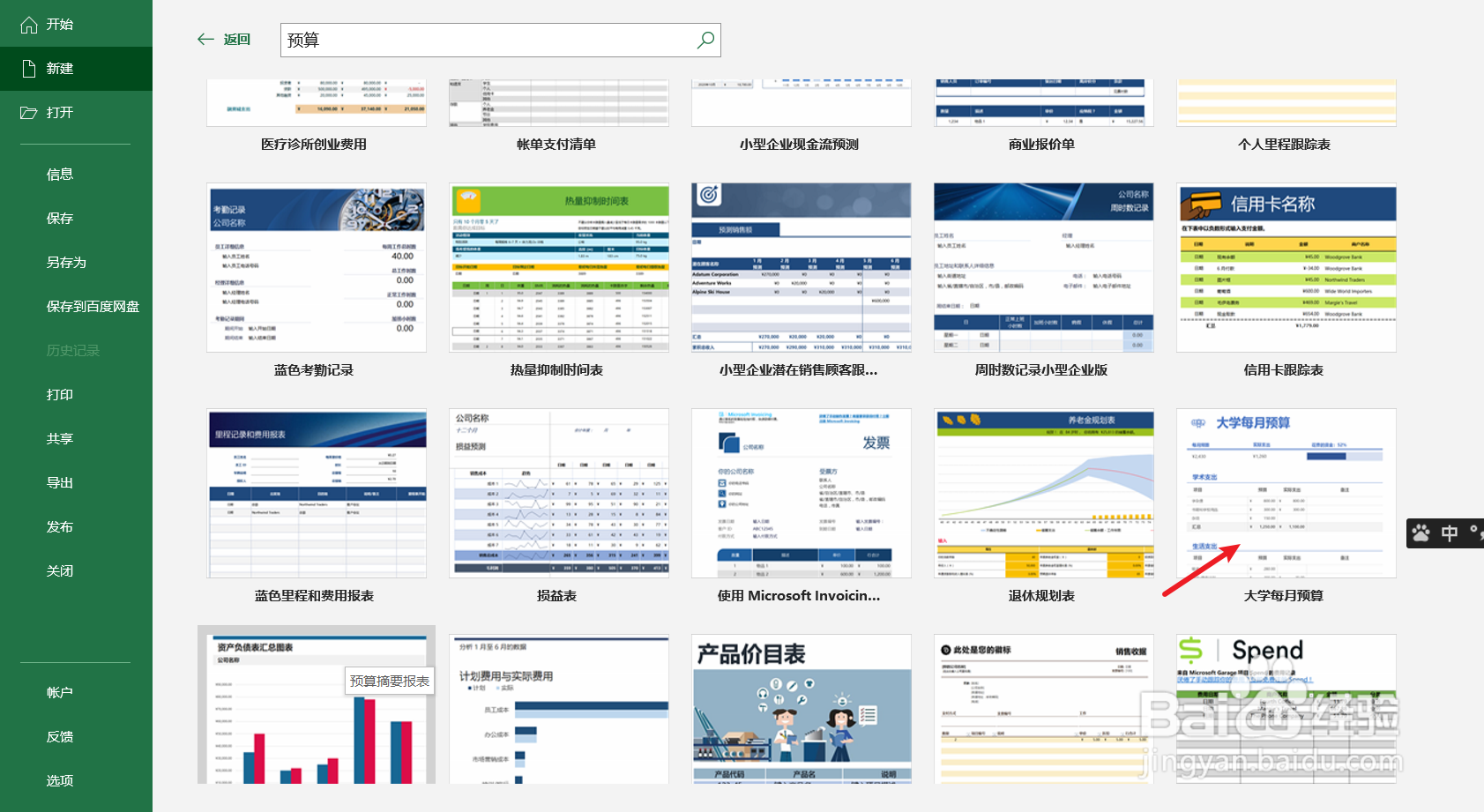Open the 产品价目表 template thumbnail
This screenshot has width=1484, height=812.
point(802,709)
